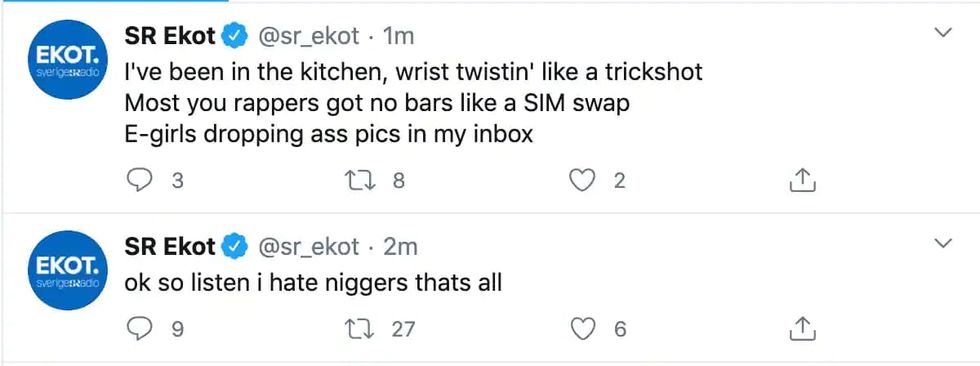This screenshot has width=980, height=366.
Task: Open the SR Ekot display name in the top tweet
Action: (x=170, y=37)
